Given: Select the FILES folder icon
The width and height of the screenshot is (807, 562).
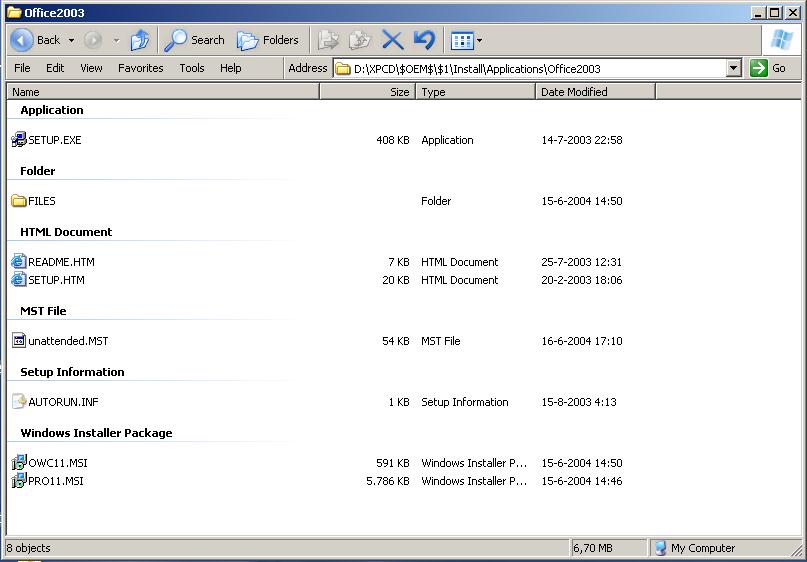Looking at the screenshot, I should click(x=19, y=201).
